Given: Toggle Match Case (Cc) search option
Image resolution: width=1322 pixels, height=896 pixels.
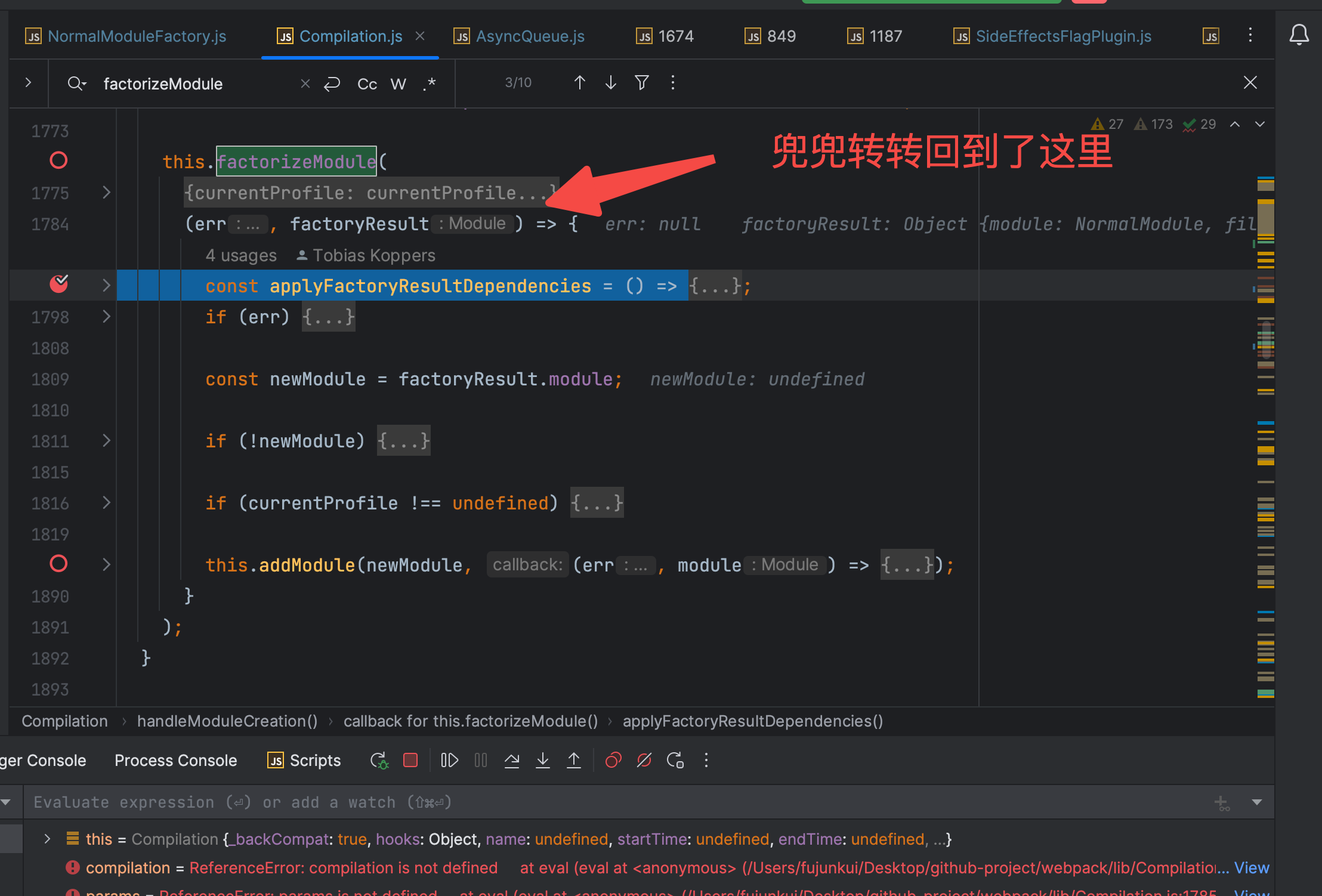Looking at the screenshot, I should pos(367,84).
